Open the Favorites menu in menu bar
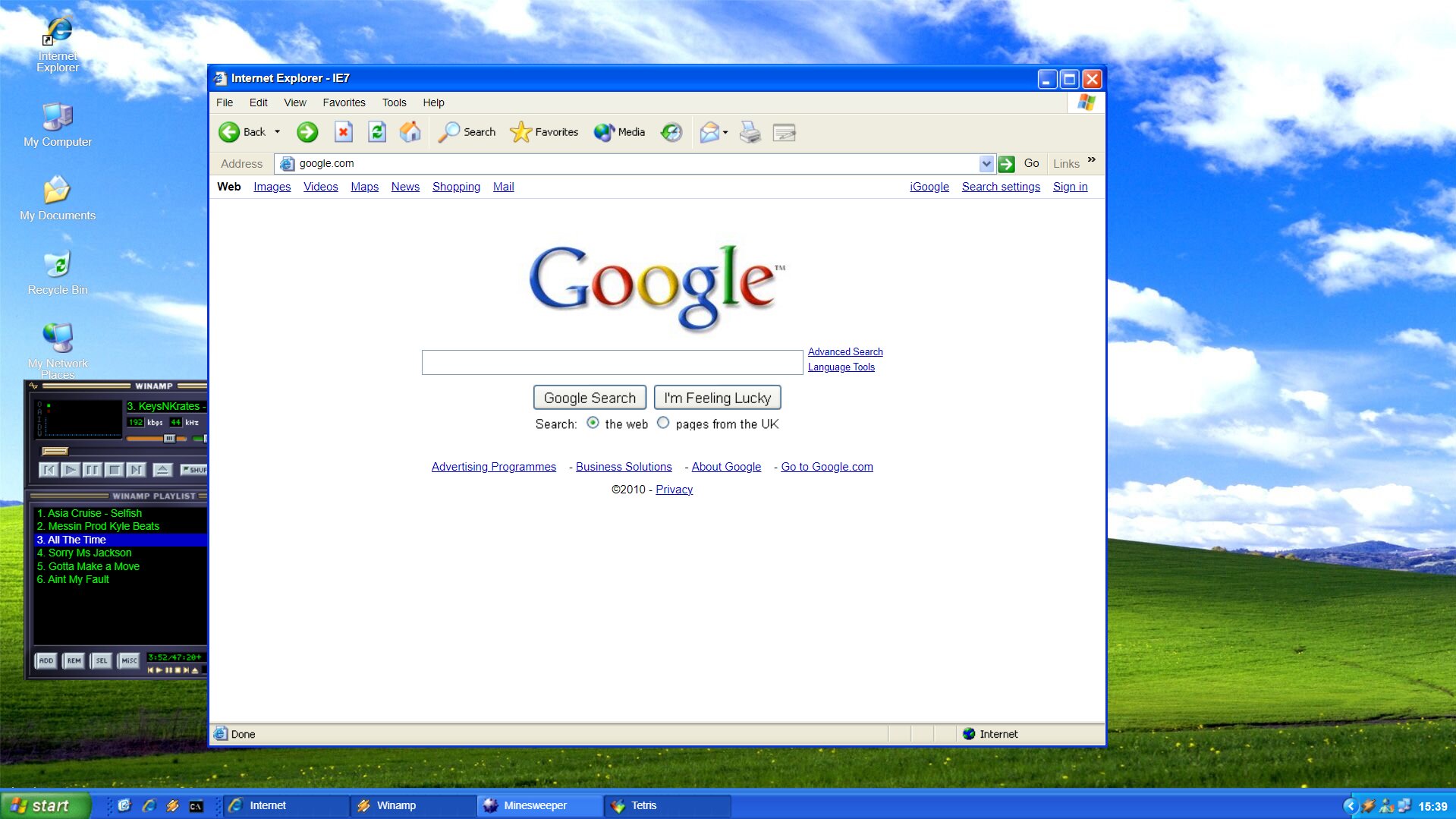Image resolution: width=1456 pixels, height=819 pixels. pyautogui.click(x=344, y=102)
